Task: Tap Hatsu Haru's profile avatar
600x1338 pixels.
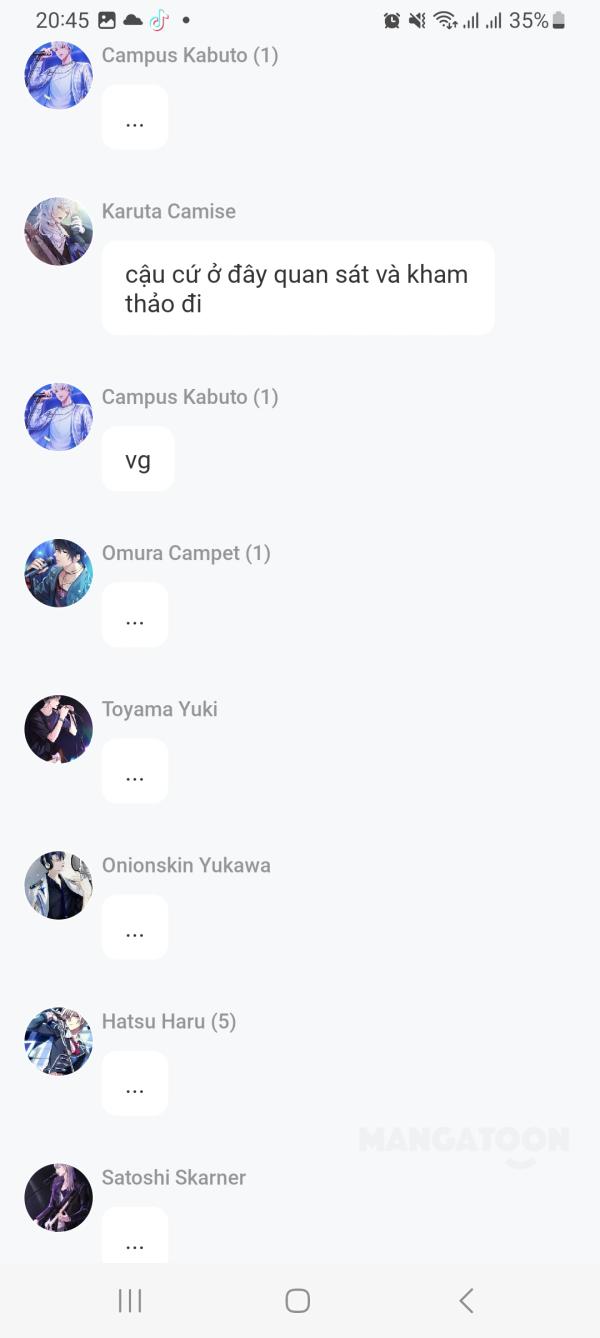Action: pos(59,1041)
